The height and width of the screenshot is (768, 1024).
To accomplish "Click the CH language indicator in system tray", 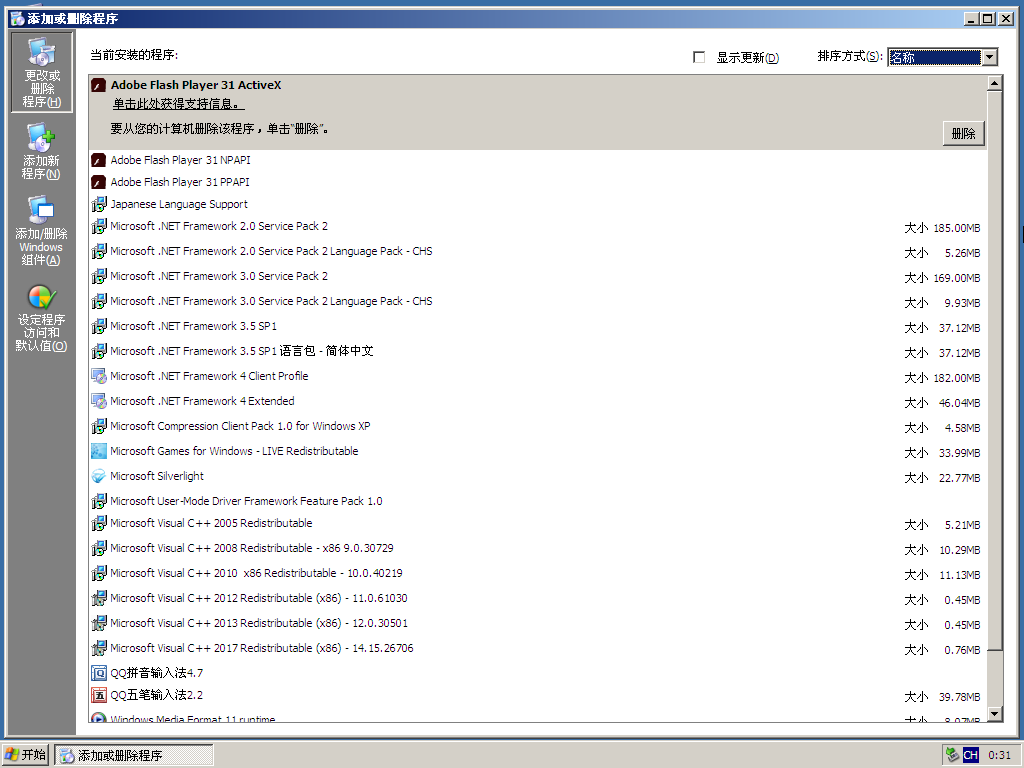I will pos(968,755).
